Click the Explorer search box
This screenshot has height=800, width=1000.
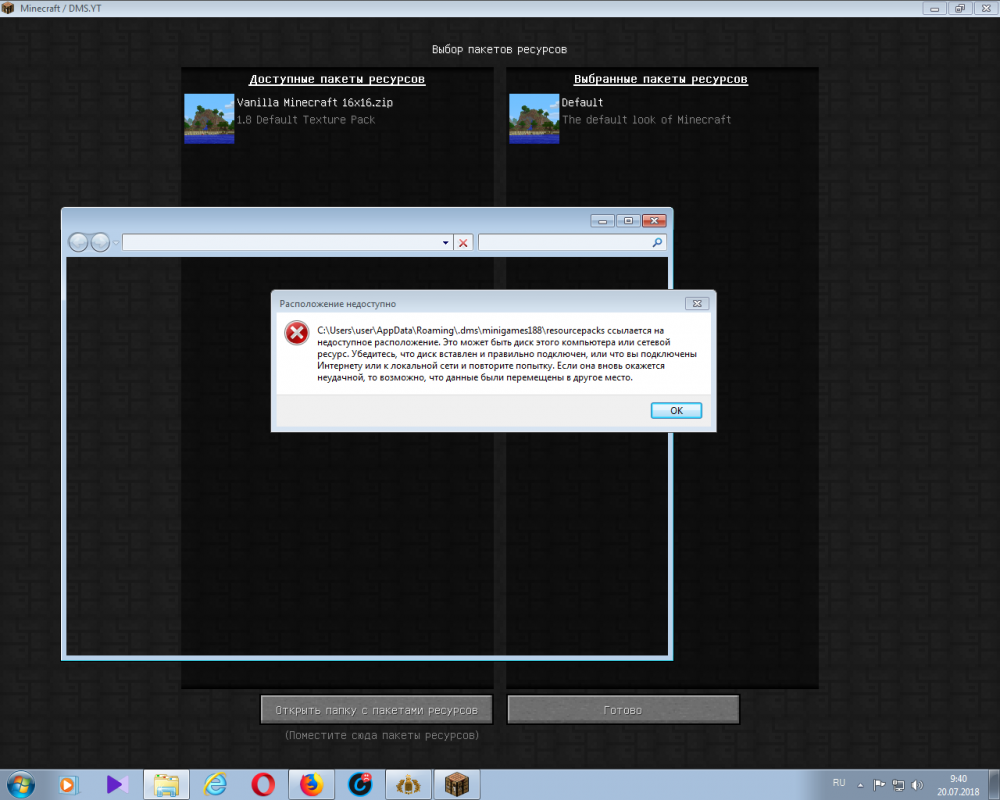click(565, 242)
